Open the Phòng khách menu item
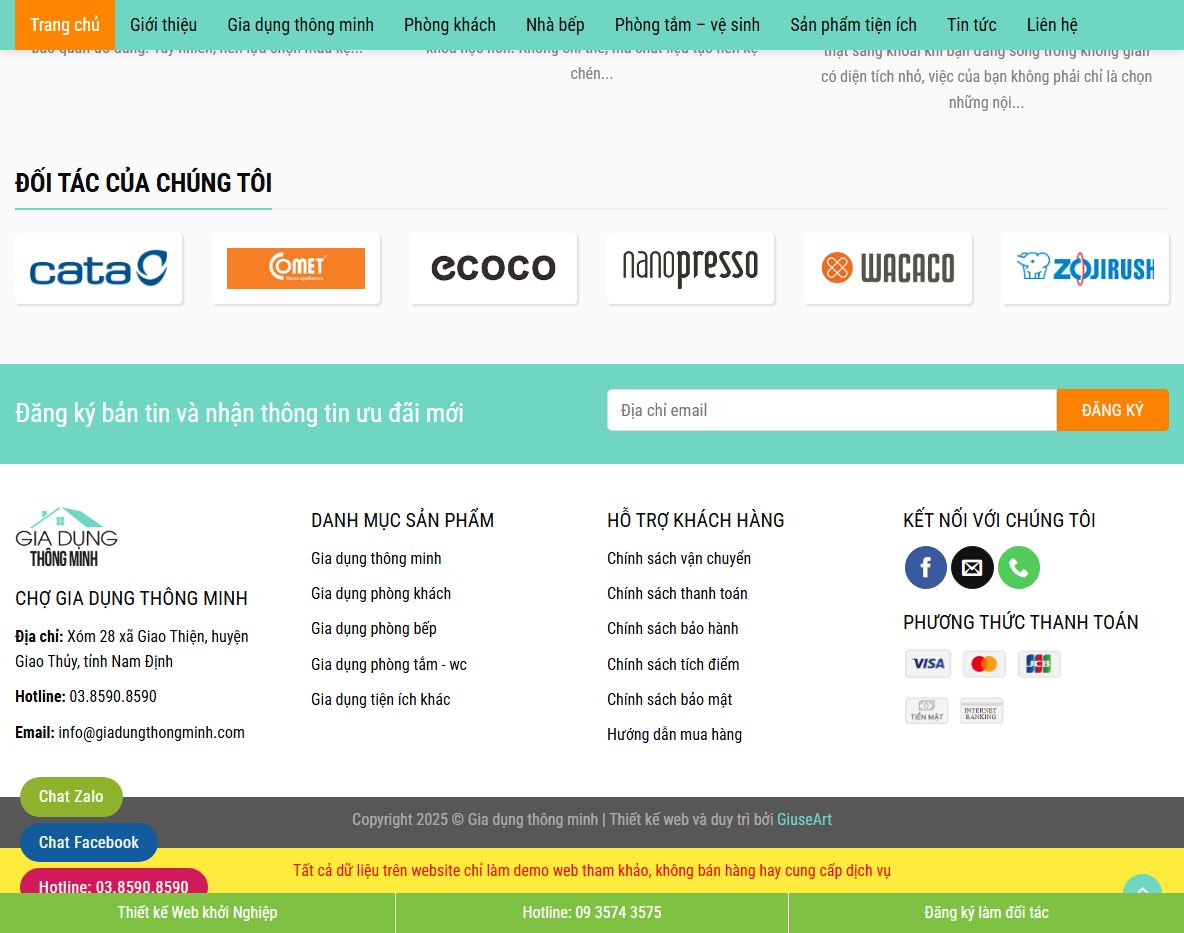Viewport: 1184px width, 933px height. click(x=450, y=25)
